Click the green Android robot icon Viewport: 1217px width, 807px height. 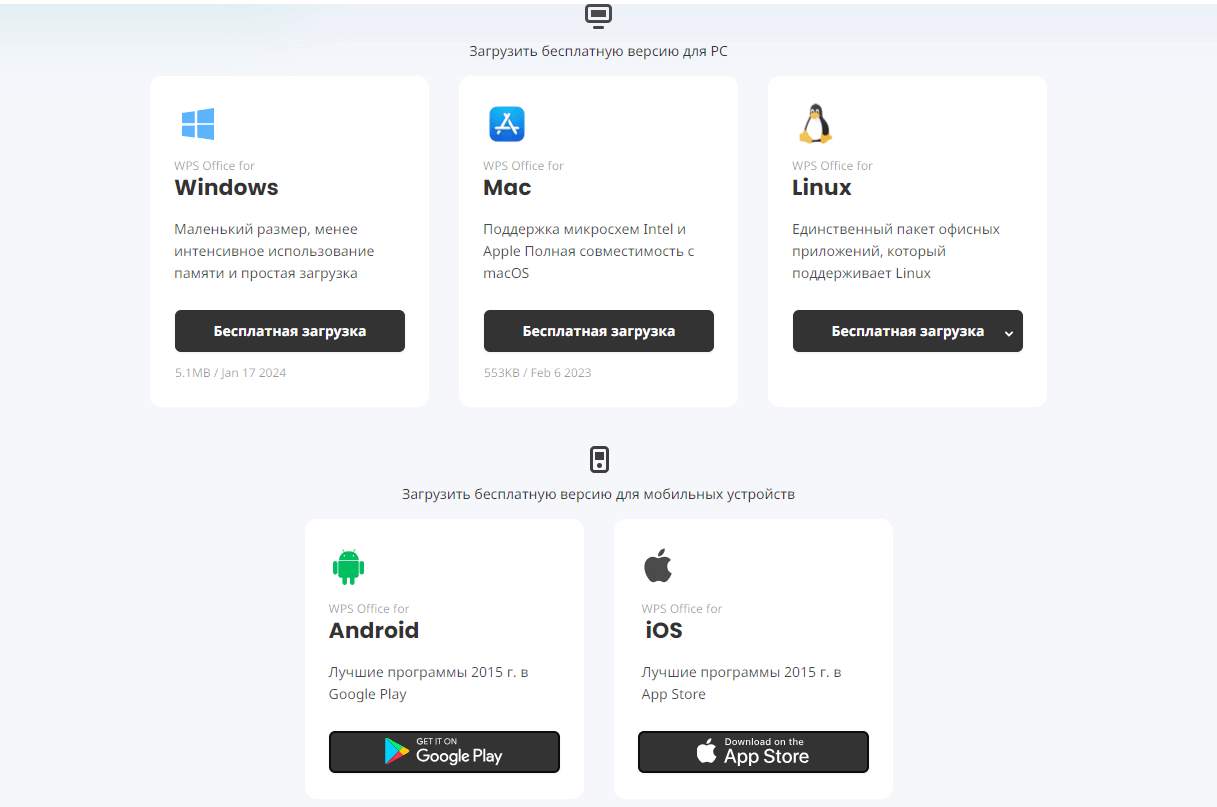pos(348,567)
